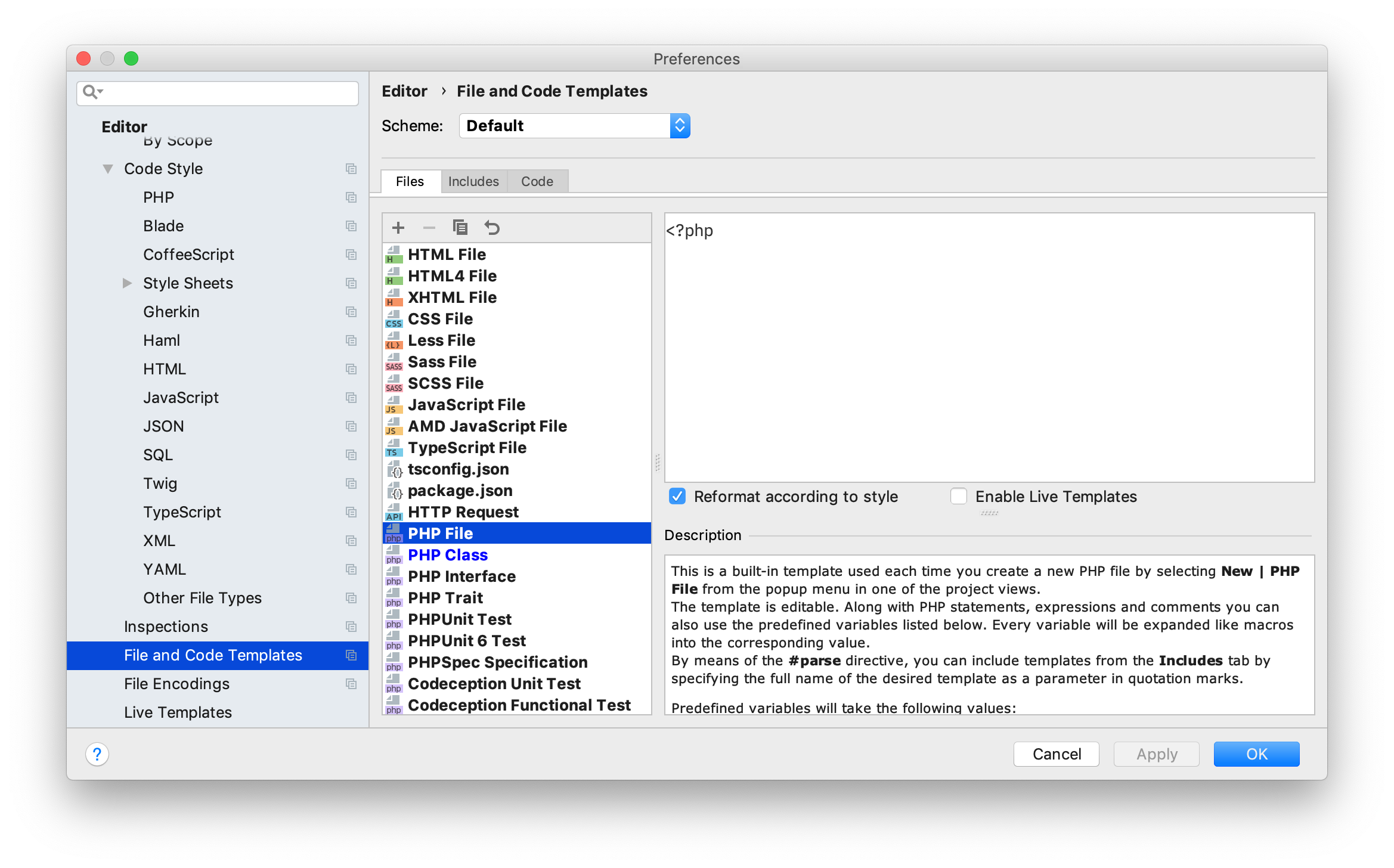
Task: Expand the Style Sheets tree node
Action: [x=127, y=283]
